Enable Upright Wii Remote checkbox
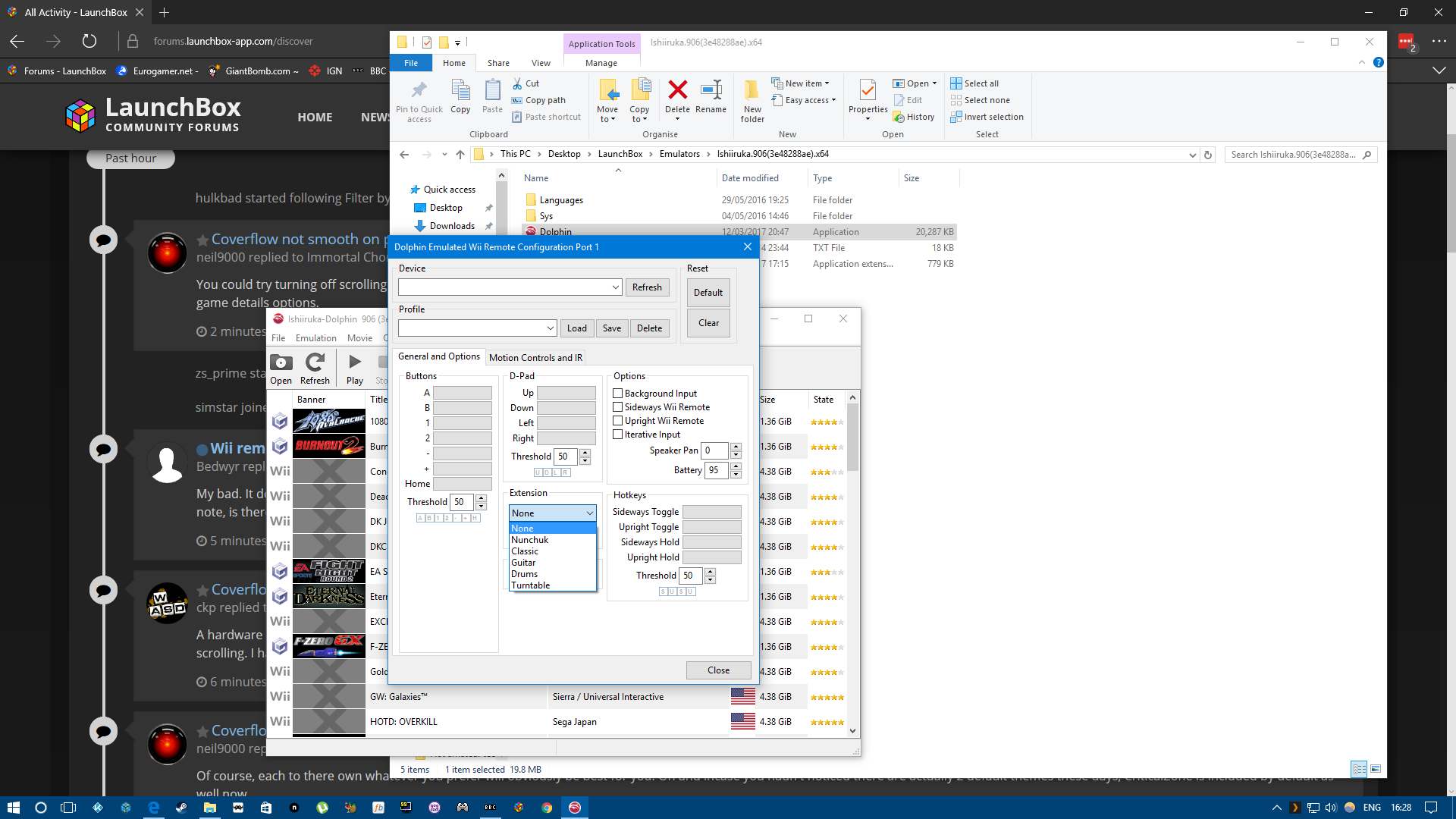 pyautogui.click(x=617, y=420)
